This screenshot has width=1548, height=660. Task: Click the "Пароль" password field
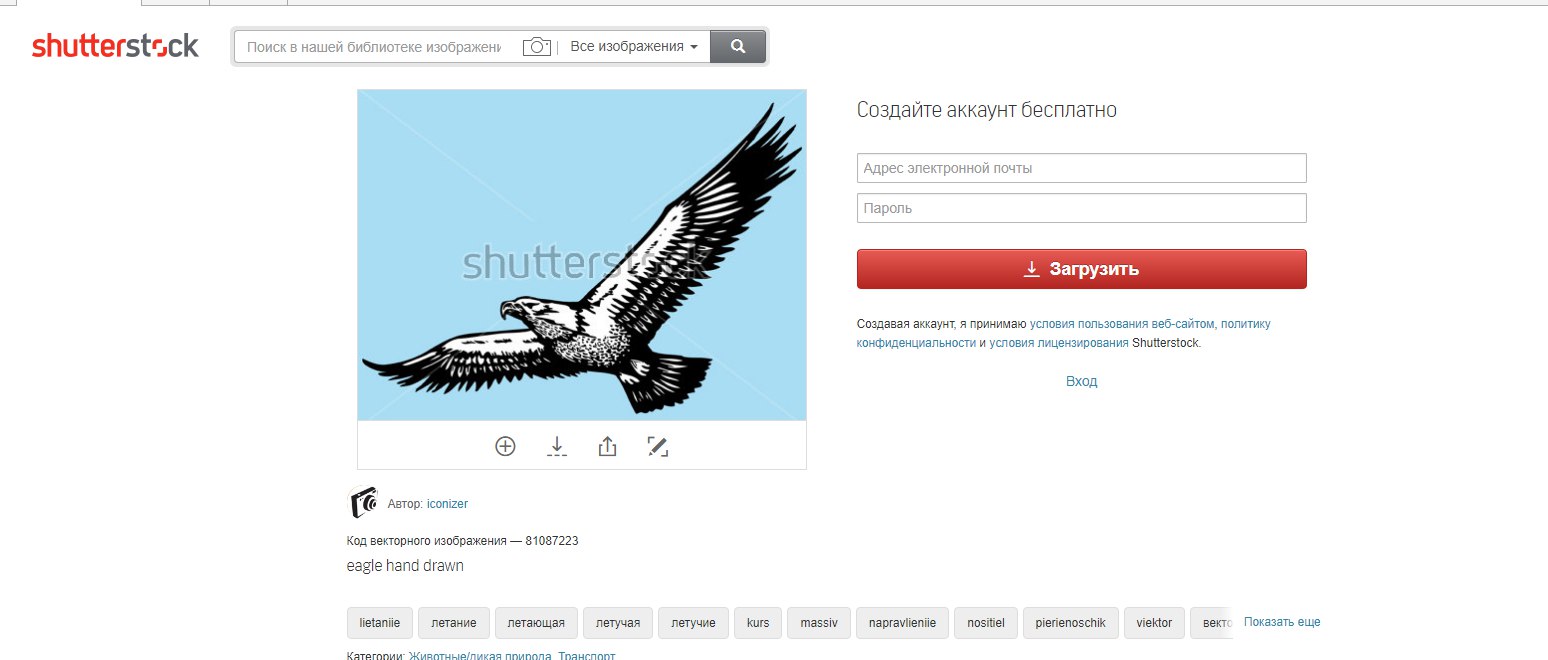tap(1082, 208)
